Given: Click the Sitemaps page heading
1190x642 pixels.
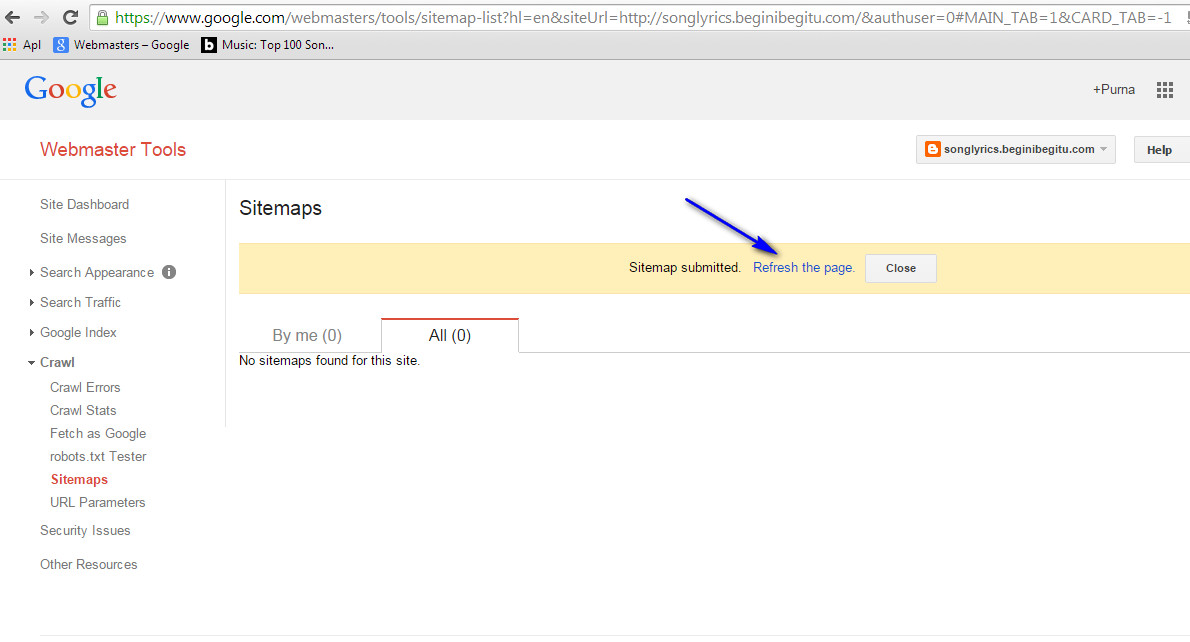Looking at the screenshot, I should click(281, 208).
